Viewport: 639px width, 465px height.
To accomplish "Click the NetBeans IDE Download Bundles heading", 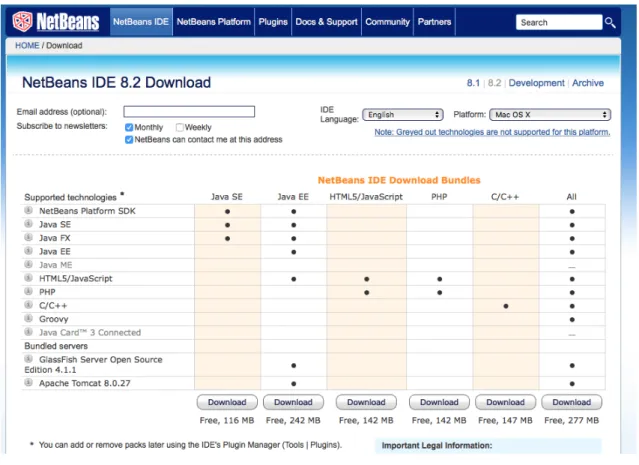I will [399, 180].
